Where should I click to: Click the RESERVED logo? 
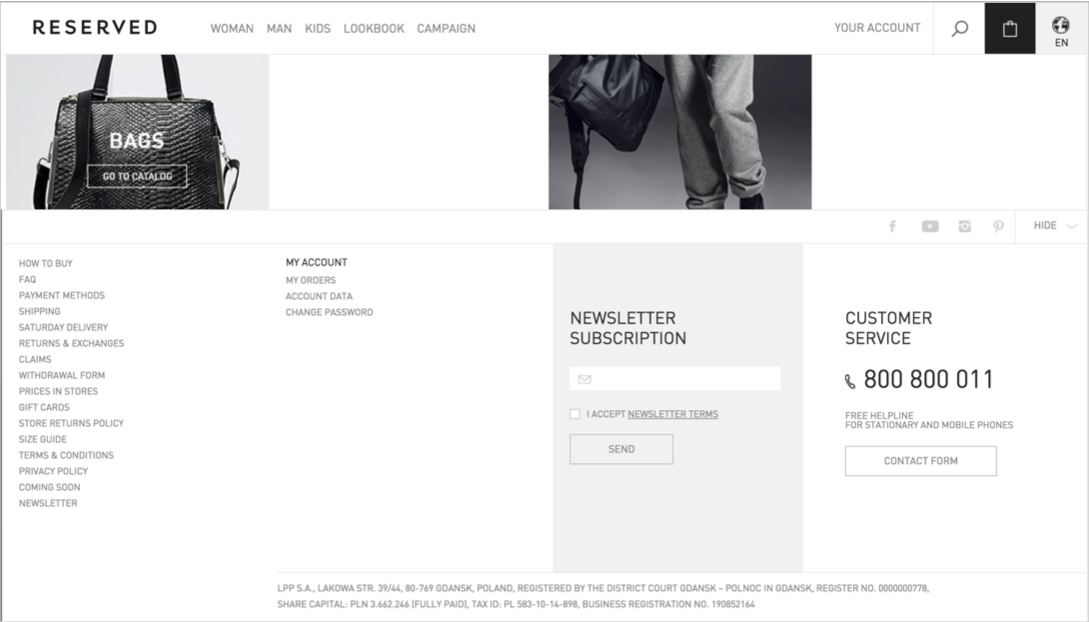tap(95, 28)
